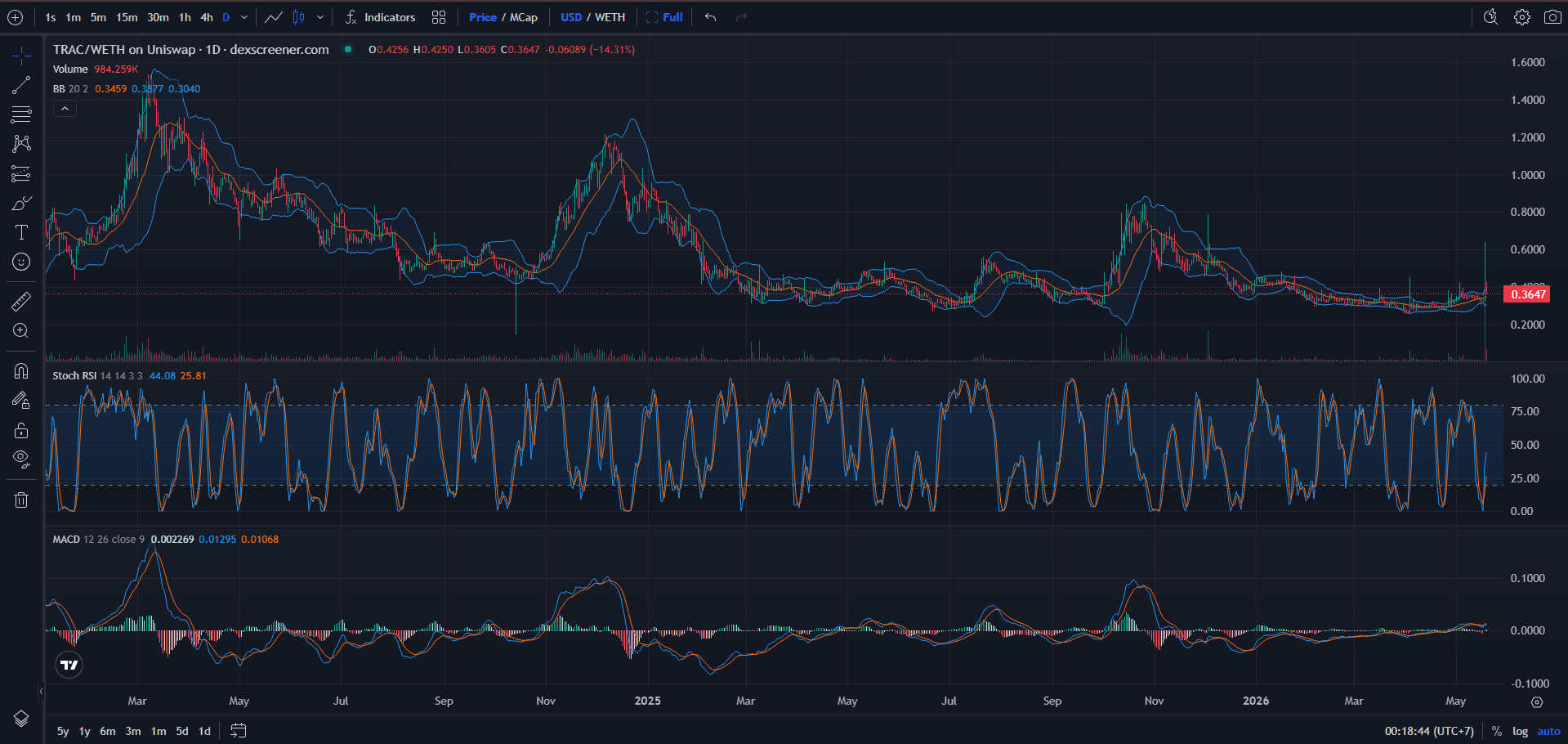The image size is (1568, 744).
Task: Expand the time interval dropdown arrow
Action: [244, 17]
